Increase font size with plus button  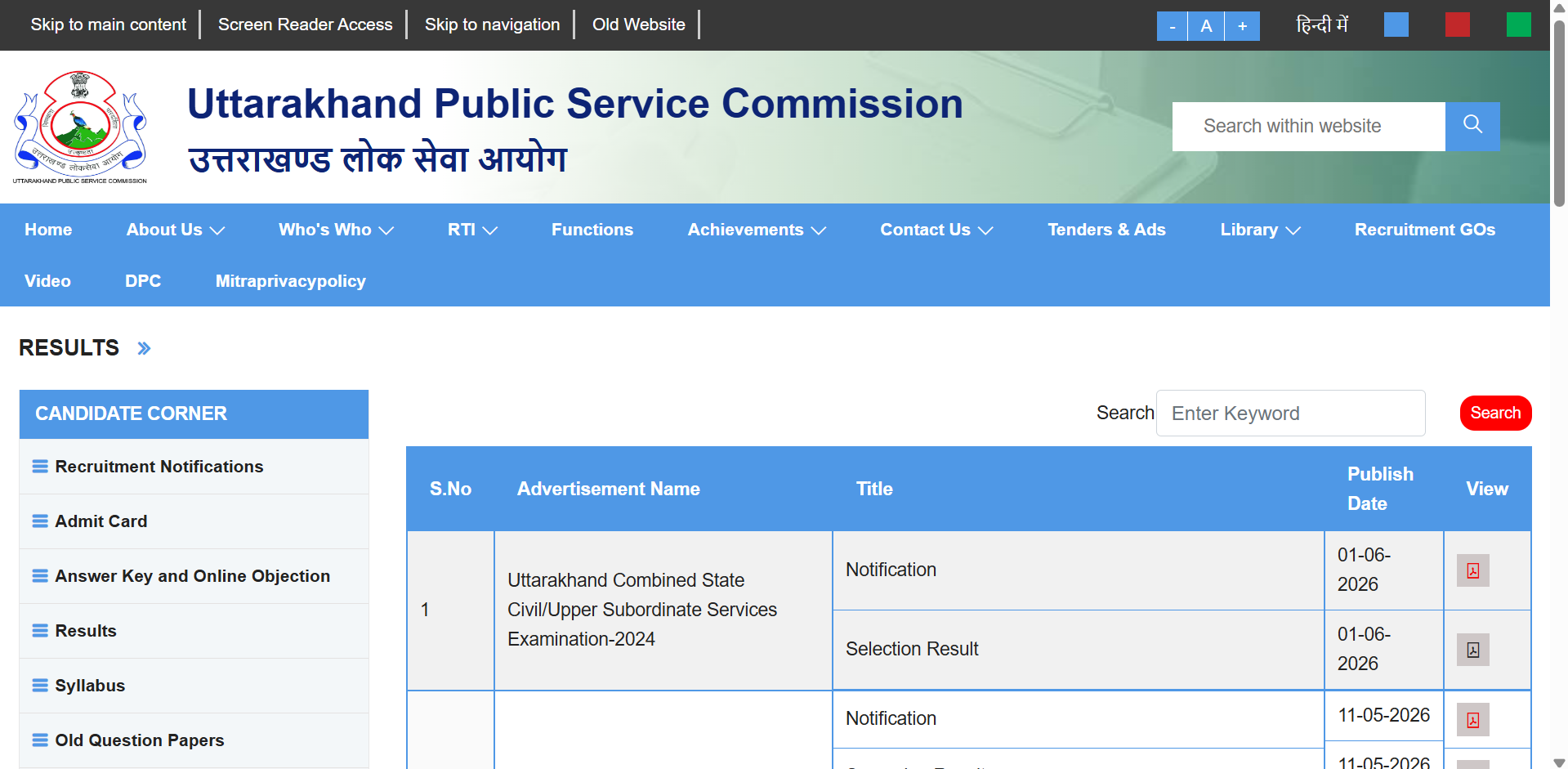(1242, 26)
